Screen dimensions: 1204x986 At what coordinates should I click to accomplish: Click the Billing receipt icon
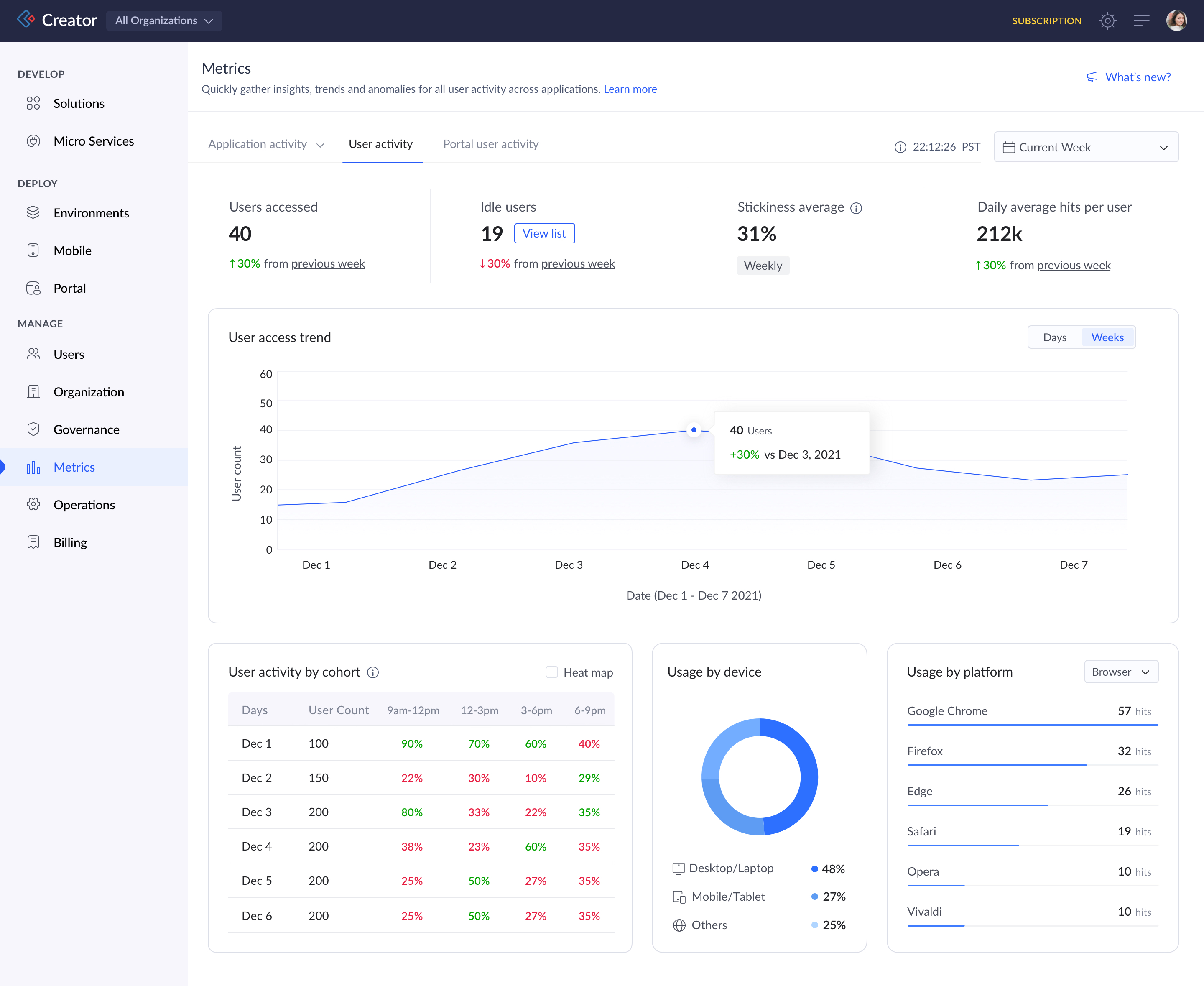pos(33,542)
